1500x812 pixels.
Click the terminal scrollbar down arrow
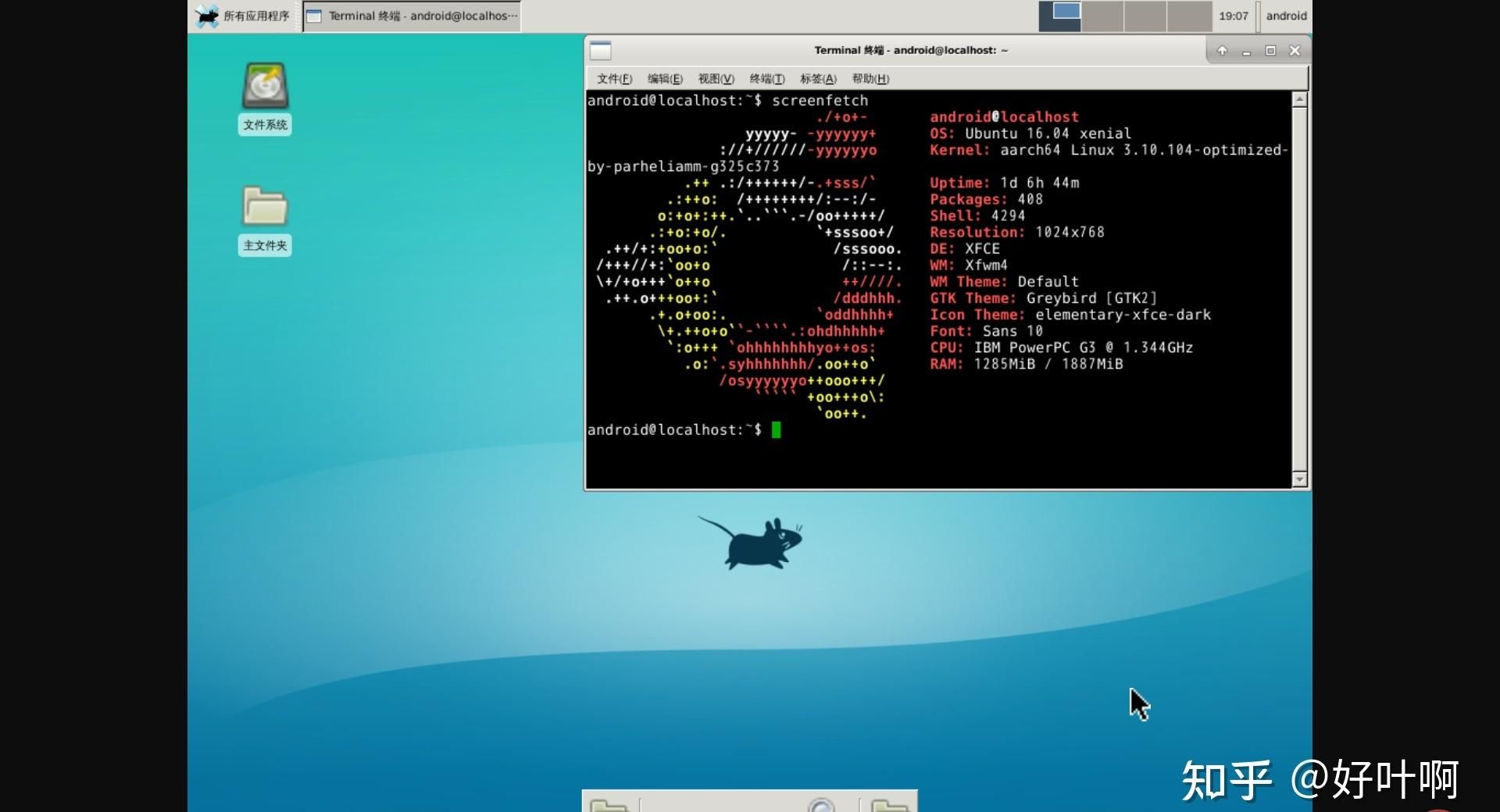[1300, 479]
